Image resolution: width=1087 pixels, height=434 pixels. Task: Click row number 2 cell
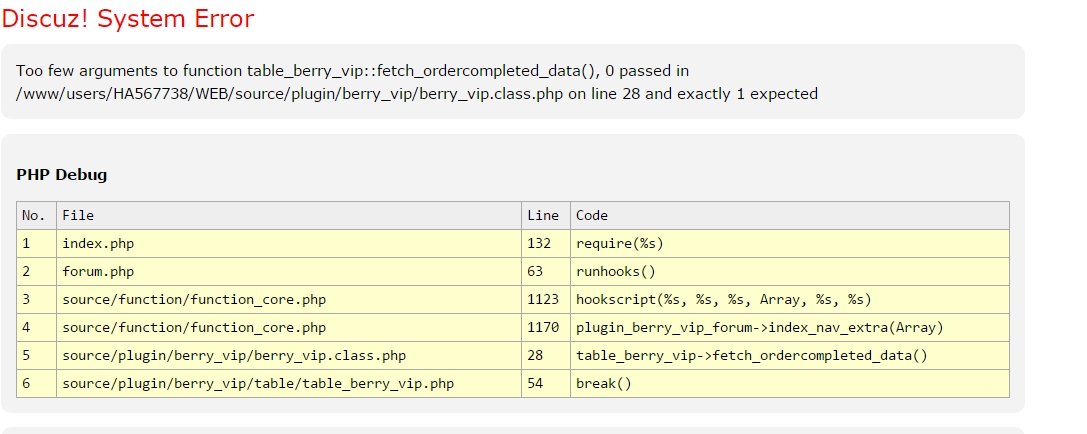[37, 272]
